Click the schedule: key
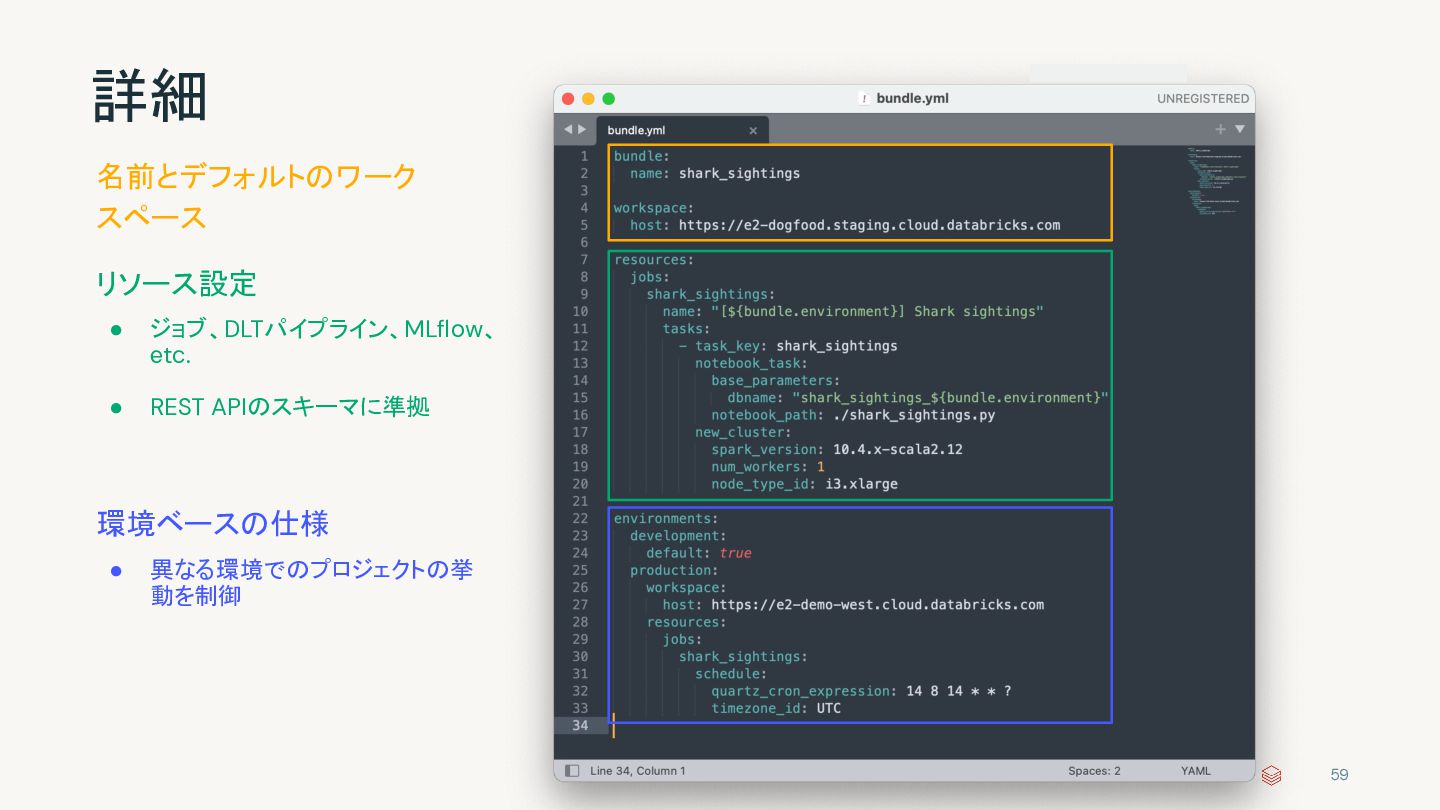 [731, 674]
